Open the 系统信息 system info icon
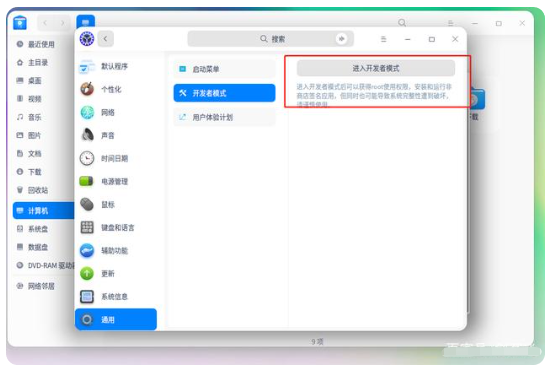This screenshot has height=368, width=550. pos(87,296)
